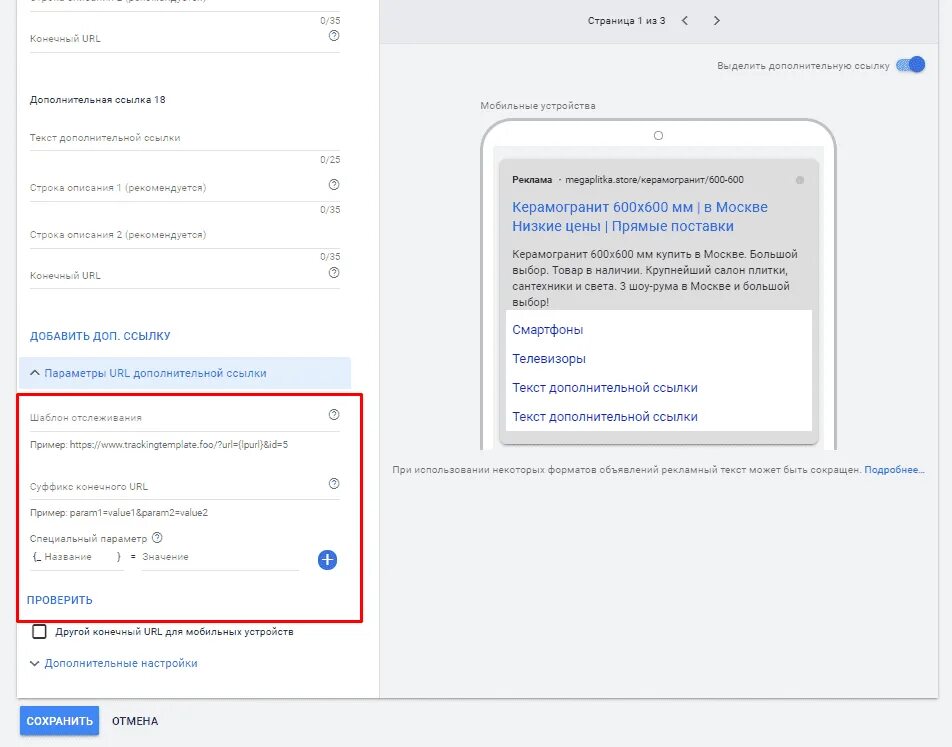Image resolution: width=952 pixels, height=747 pixels.
Task: Click megaplitka.store display URL in preview
Action: point(654,180)
